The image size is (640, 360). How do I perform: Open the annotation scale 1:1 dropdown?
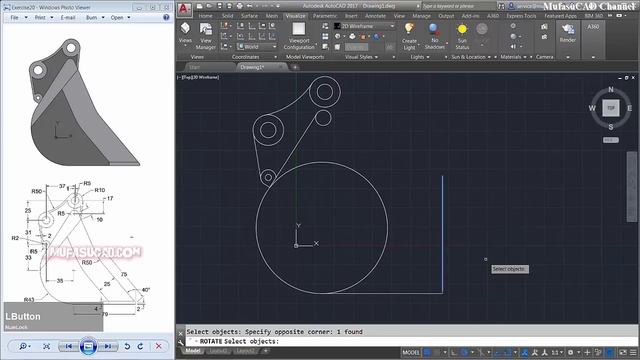coord(557,352)
